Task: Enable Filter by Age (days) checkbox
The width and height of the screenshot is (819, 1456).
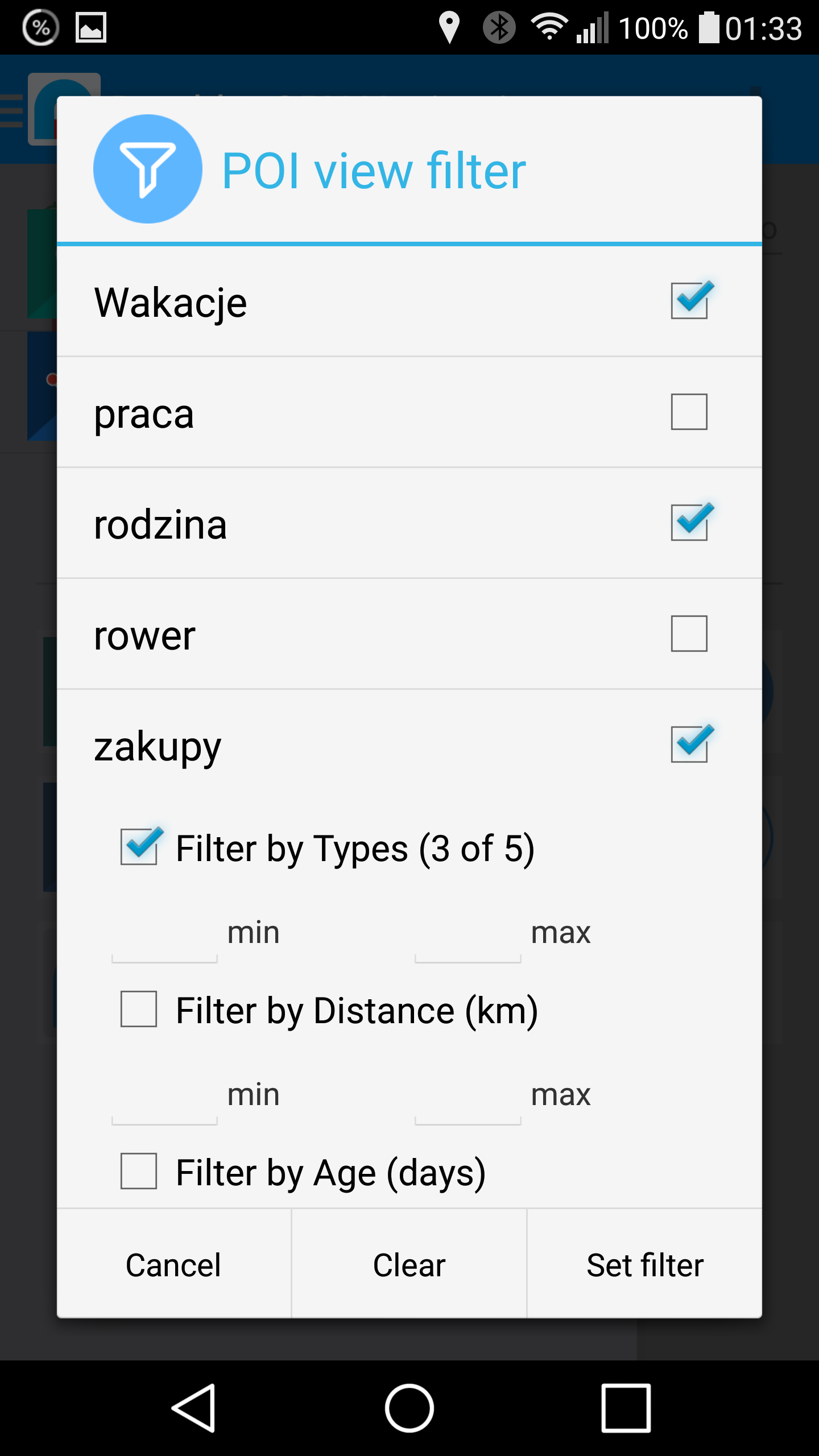Action: [x=139, y=1171]
